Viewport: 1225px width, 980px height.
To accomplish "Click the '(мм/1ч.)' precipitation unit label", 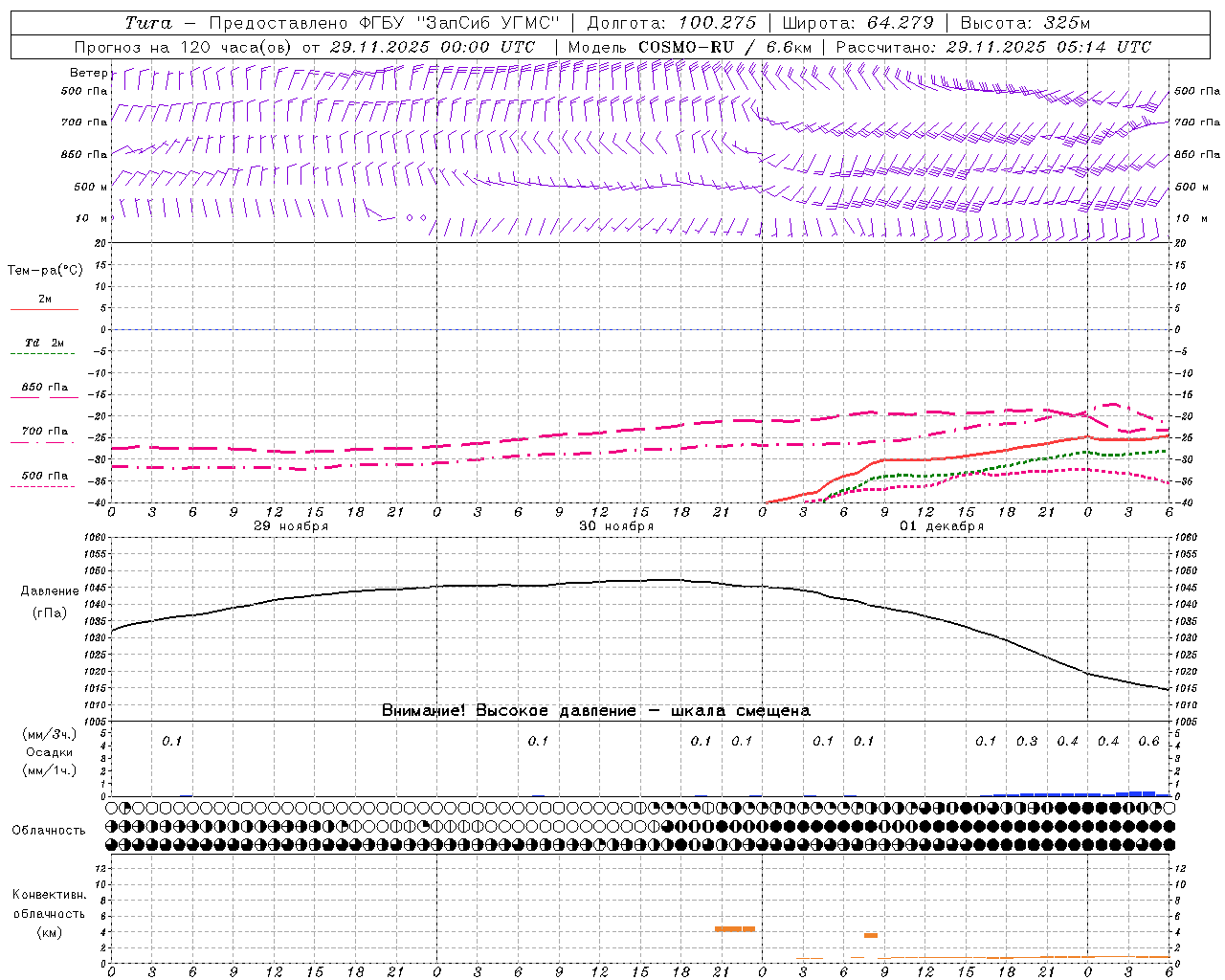I will tap(50, 770).
